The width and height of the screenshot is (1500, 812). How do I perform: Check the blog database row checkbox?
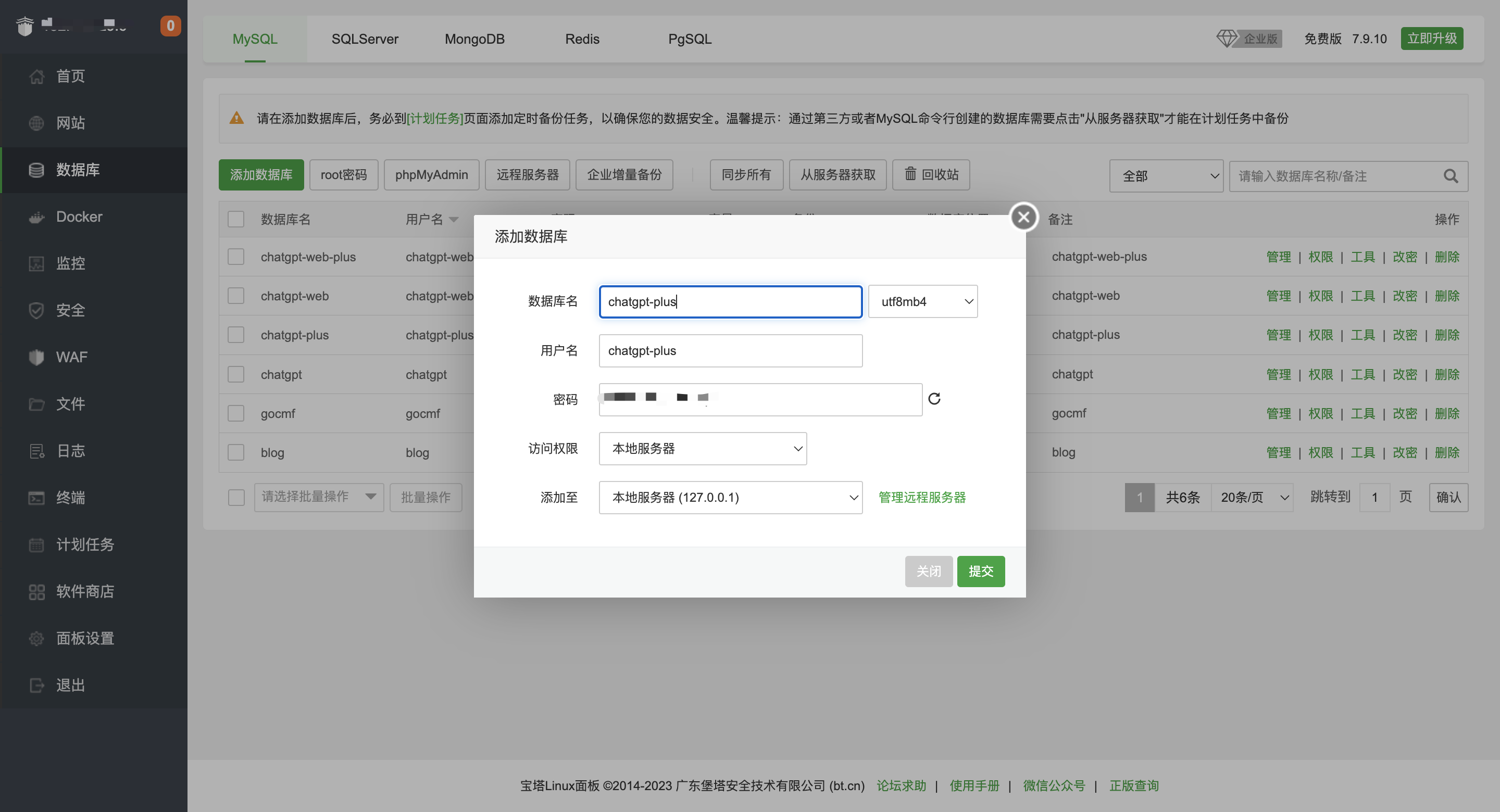coord(236,452)
